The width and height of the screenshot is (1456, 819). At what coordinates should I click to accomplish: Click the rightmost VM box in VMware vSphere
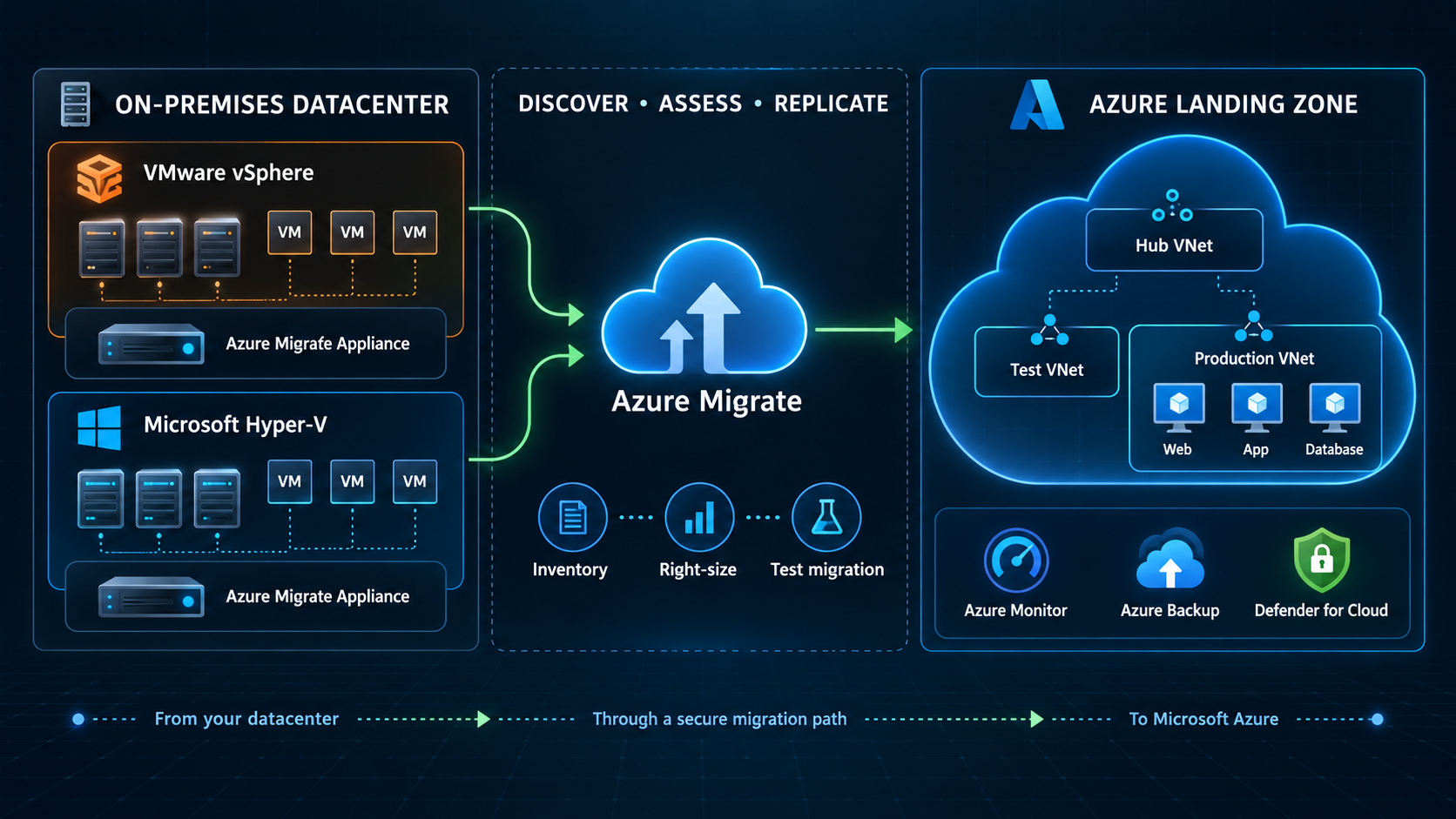pos(415,232)
